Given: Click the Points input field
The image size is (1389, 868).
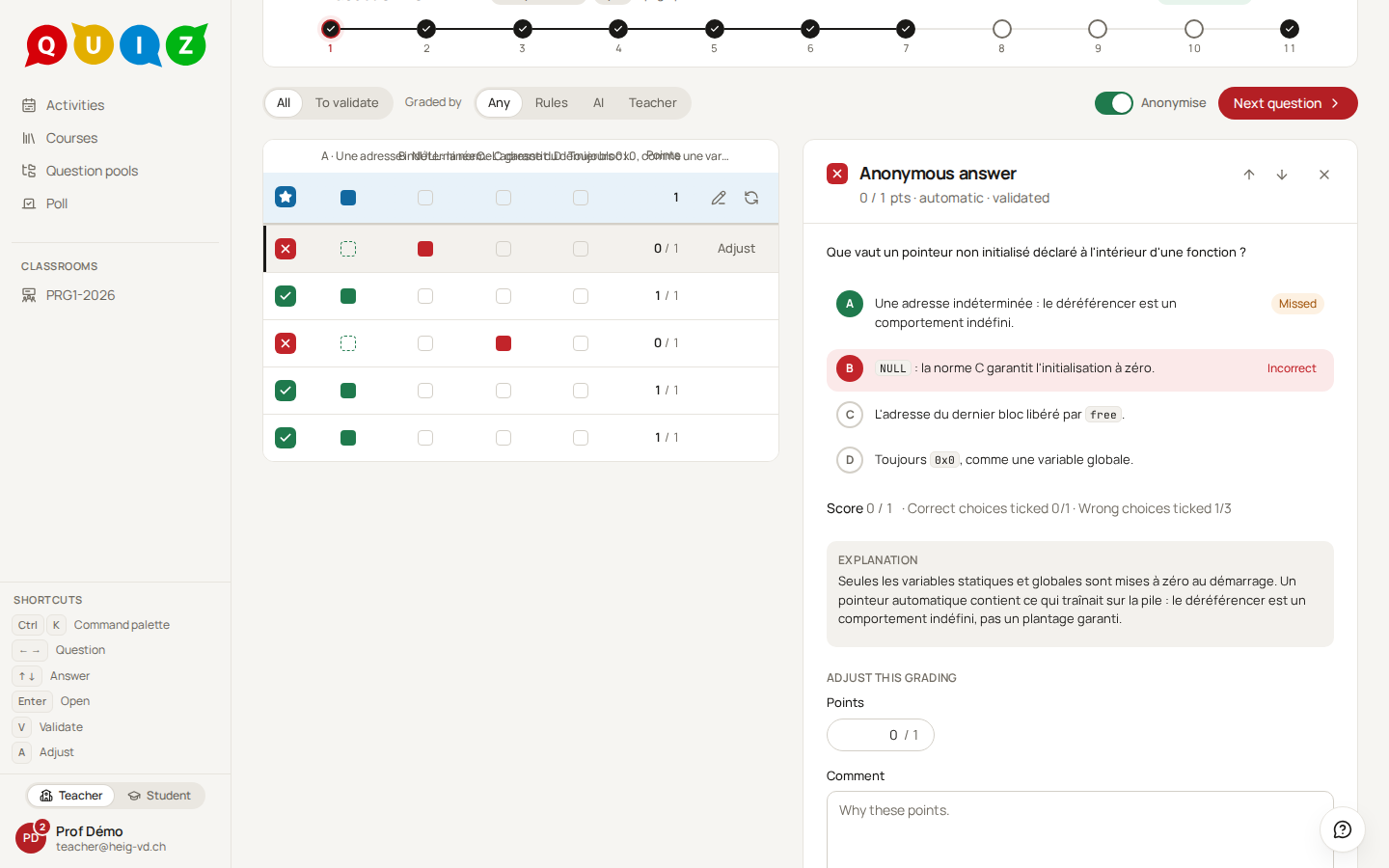Looking at the screenshot, I should click(881, 735).
